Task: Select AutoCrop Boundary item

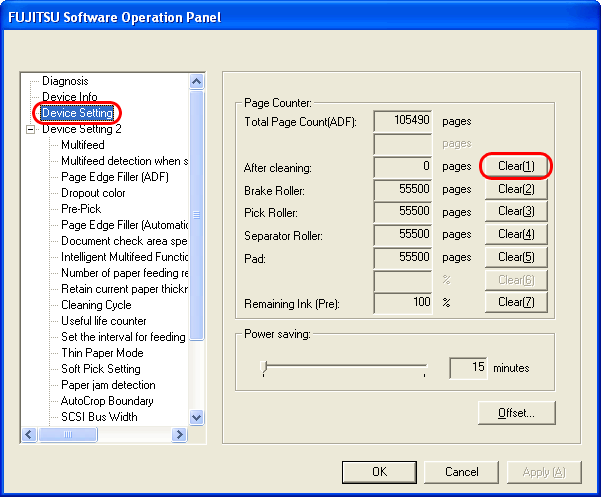Action: pos(107,401)
